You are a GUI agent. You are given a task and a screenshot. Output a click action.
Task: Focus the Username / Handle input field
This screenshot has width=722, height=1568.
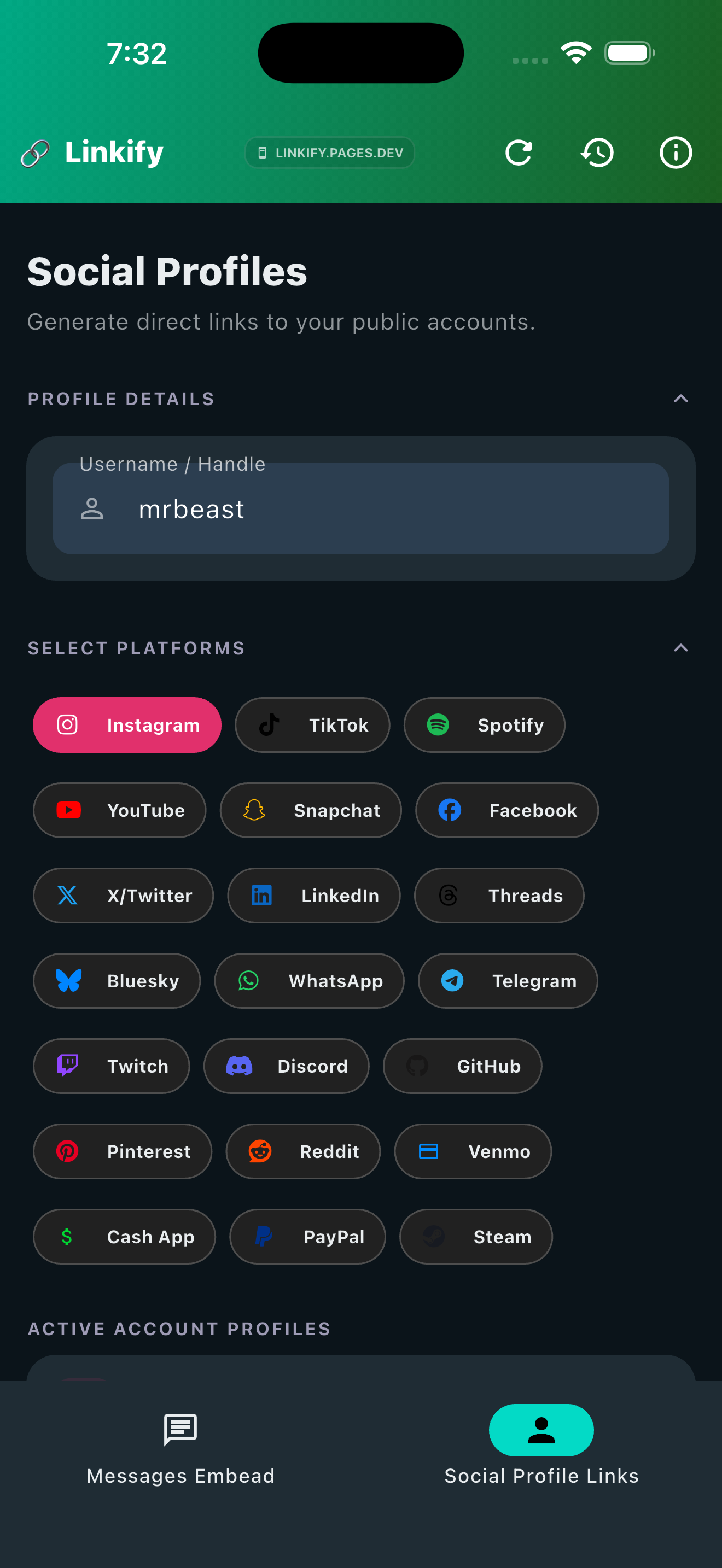[389, 509]
